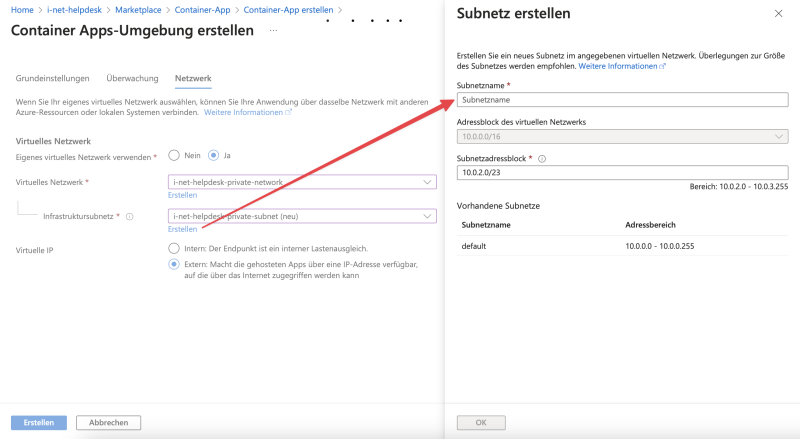
Task: Open Weitere Informationen link in subnet panel
Action: [622, 66]
